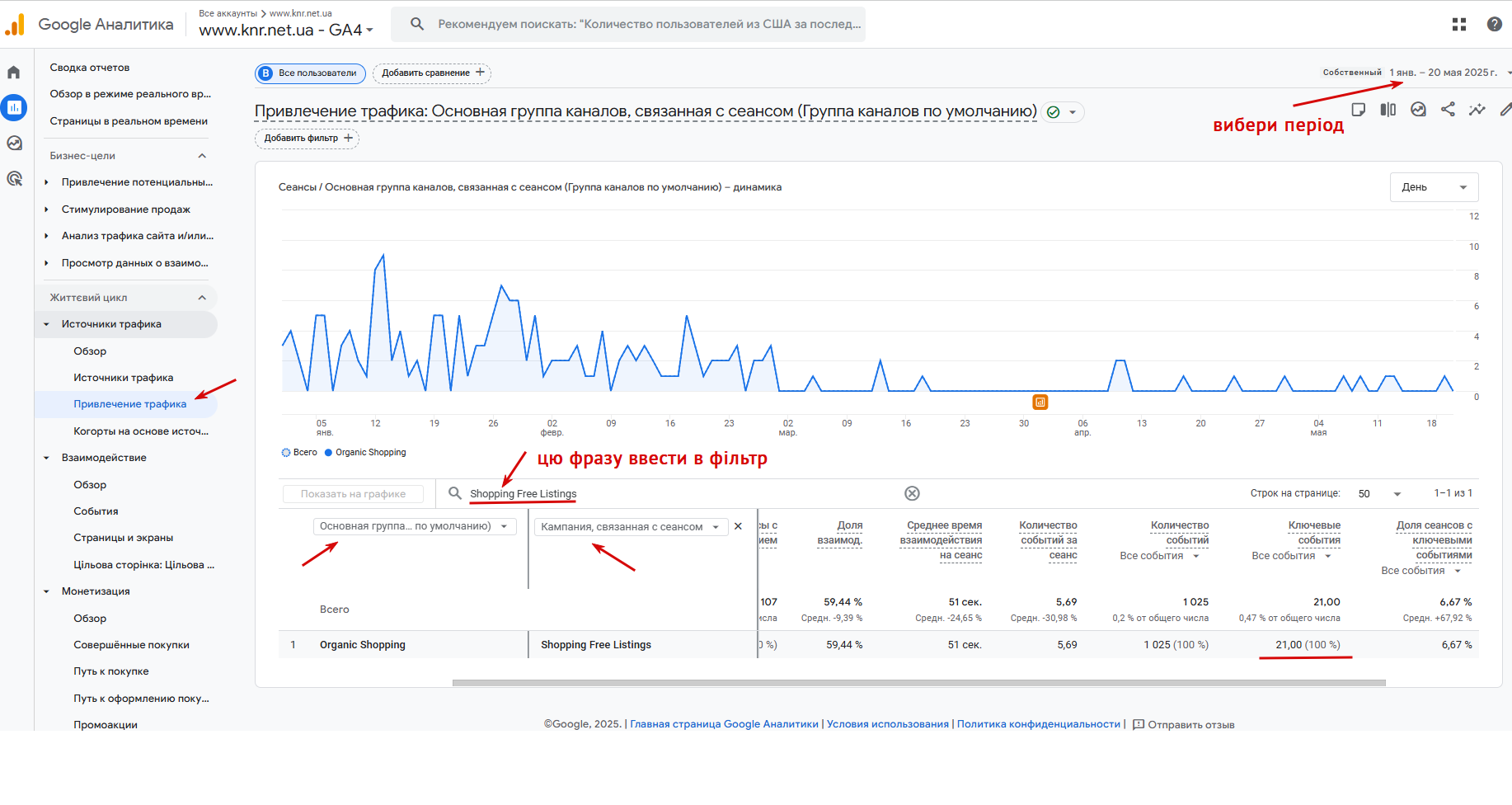Open Страницы и экраны report

point(123,538)
